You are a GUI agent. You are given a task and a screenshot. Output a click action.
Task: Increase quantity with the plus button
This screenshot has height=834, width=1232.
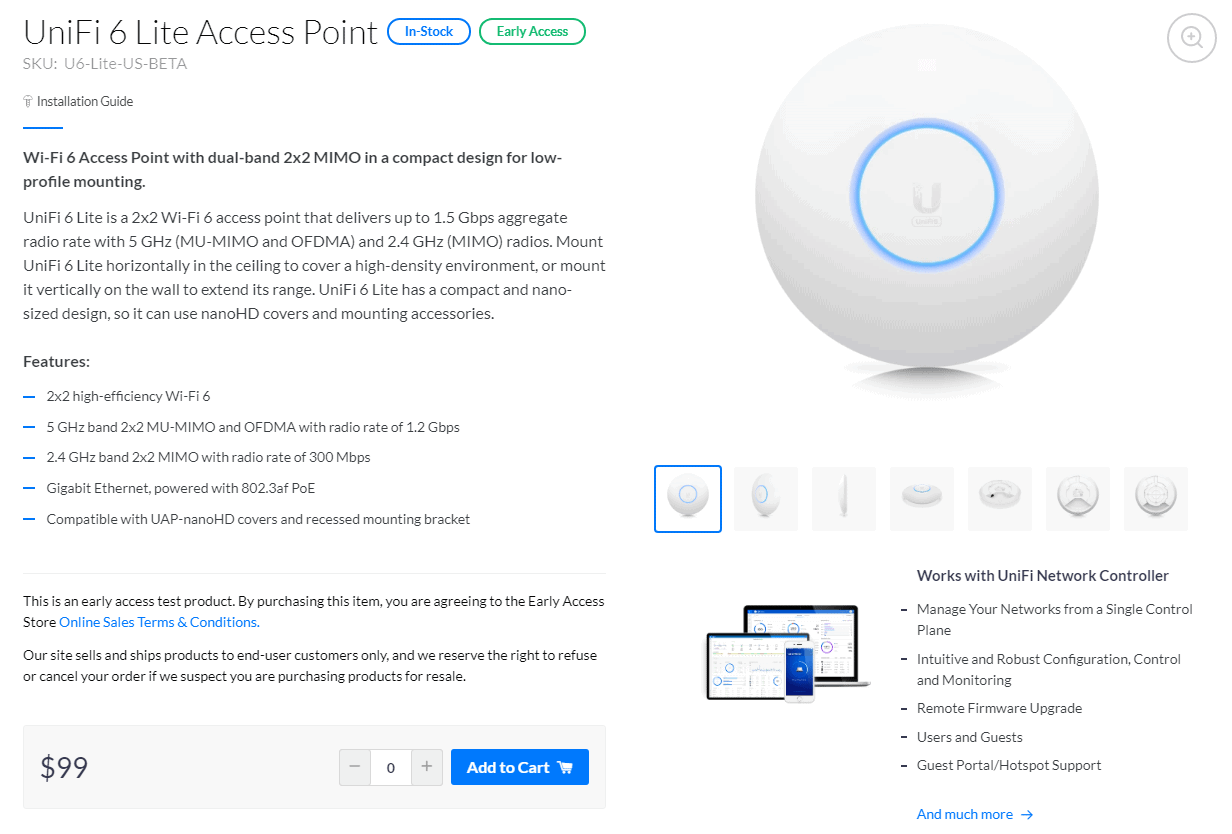tap(426, 767)
